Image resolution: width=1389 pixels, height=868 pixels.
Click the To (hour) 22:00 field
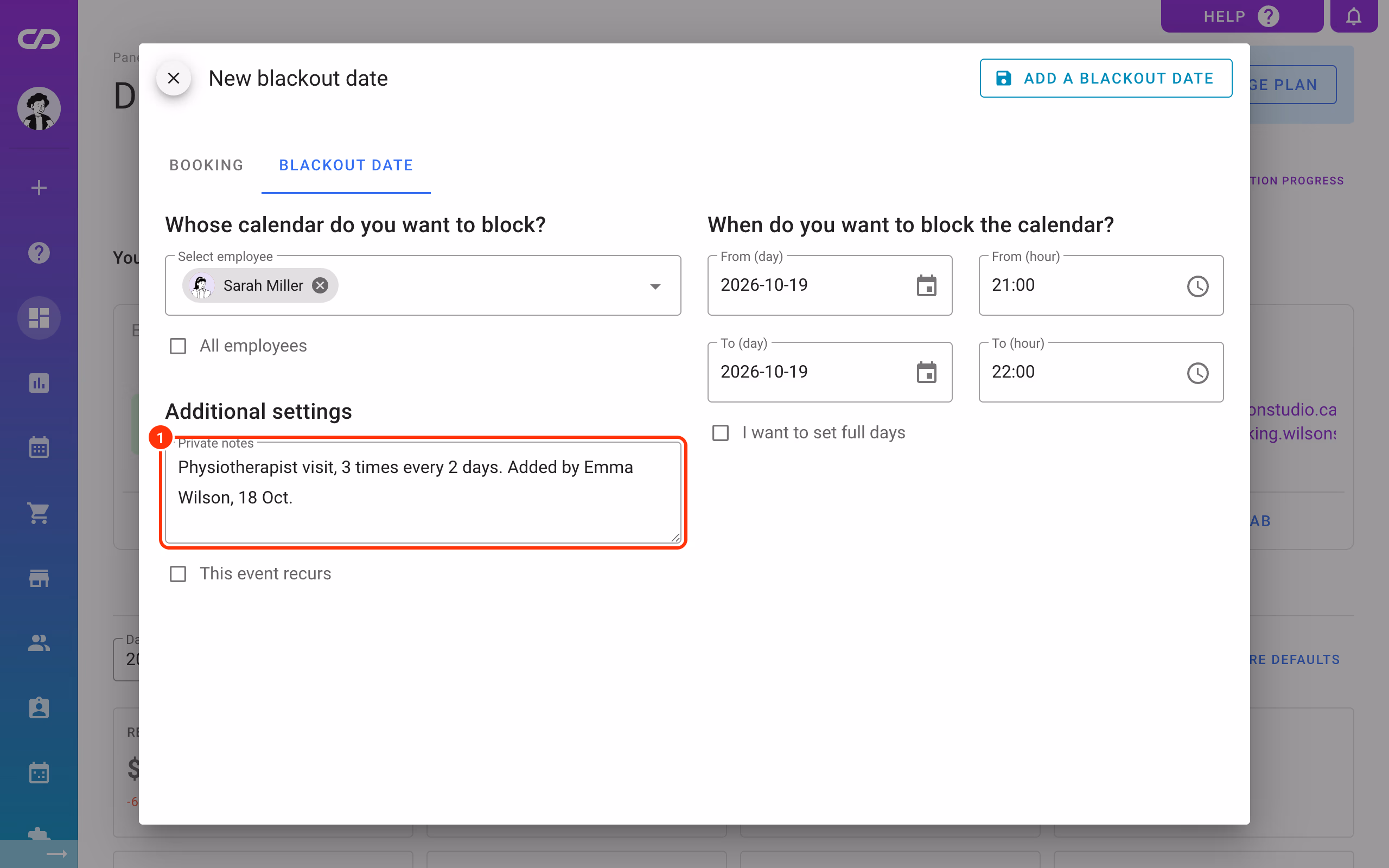[1101, 372]
